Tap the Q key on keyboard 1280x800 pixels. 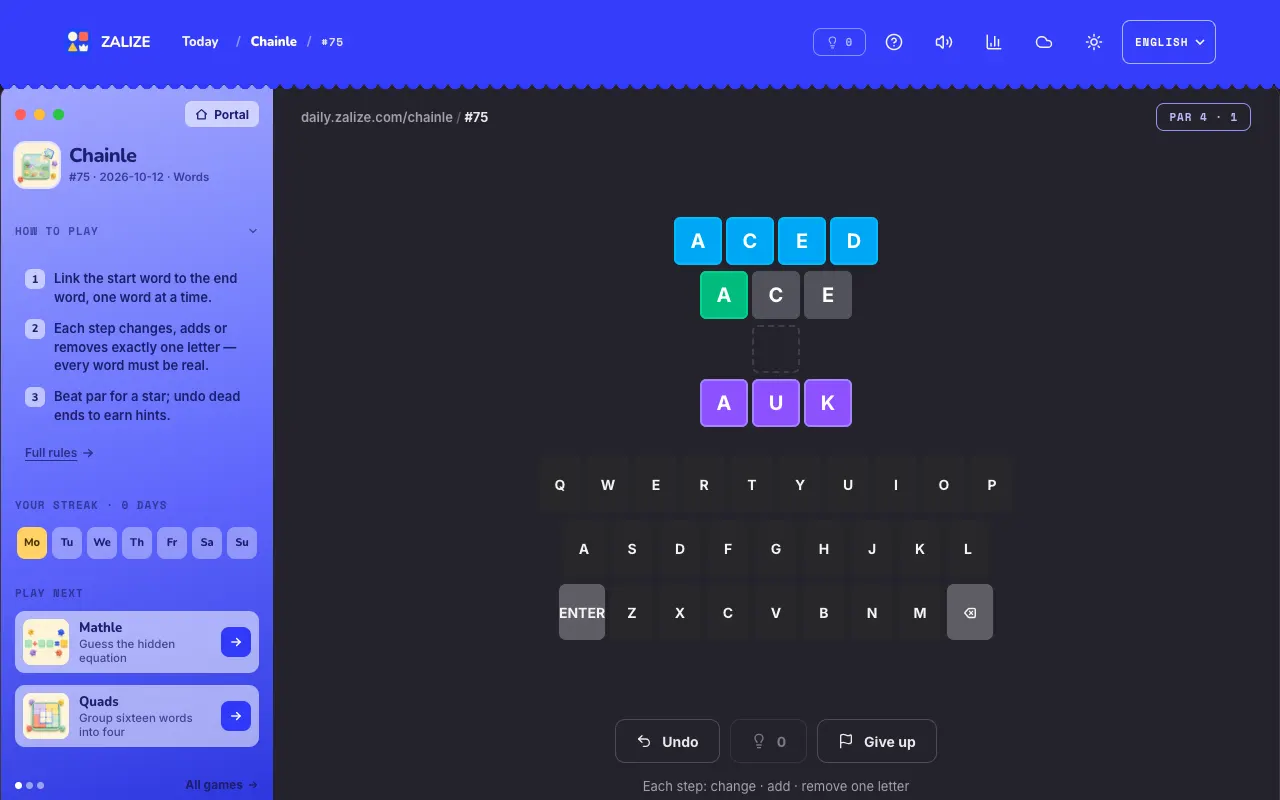click(560, 484)
